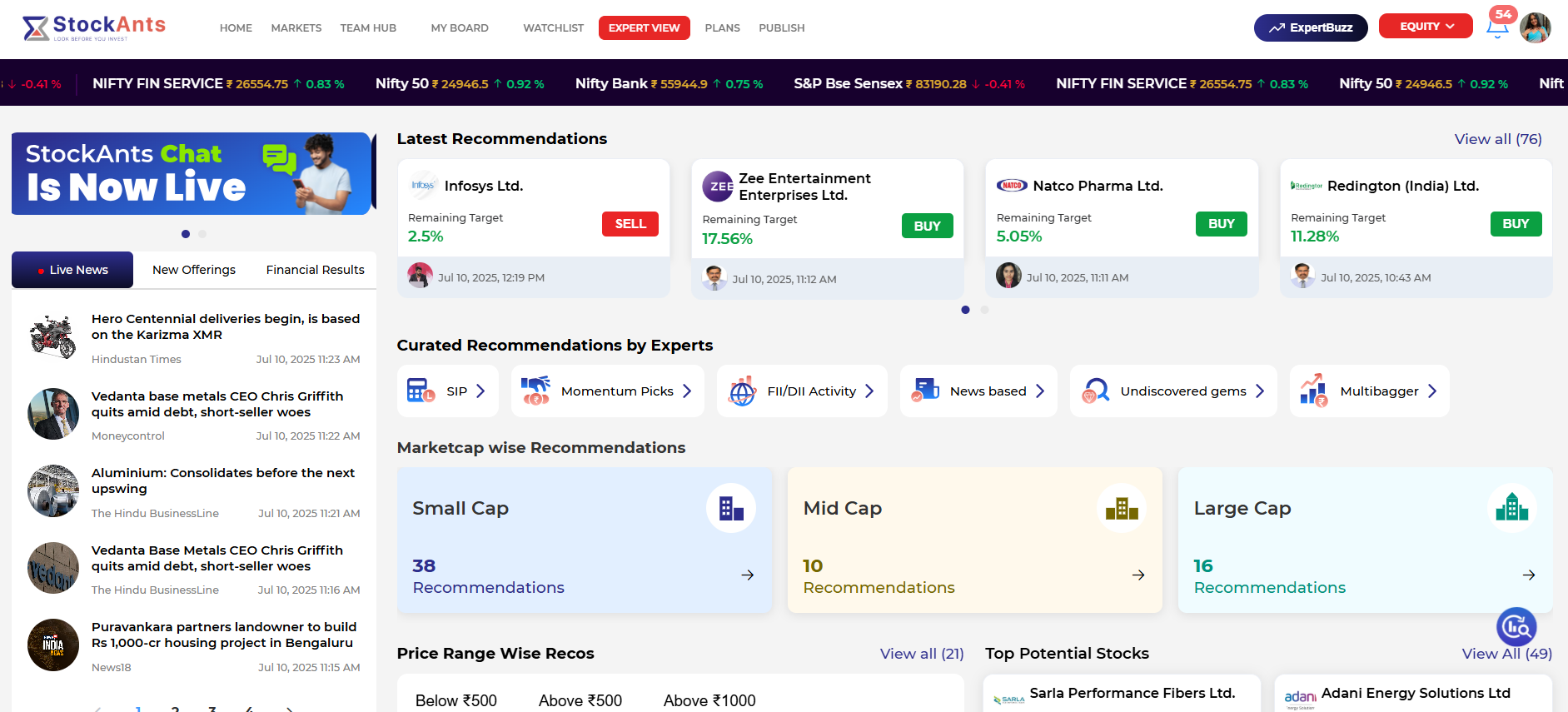The width and height of the screenshot is (1568, 712).
Task: Click the Adani Energy Solutions logo
Action: [x=1301, y=698]
